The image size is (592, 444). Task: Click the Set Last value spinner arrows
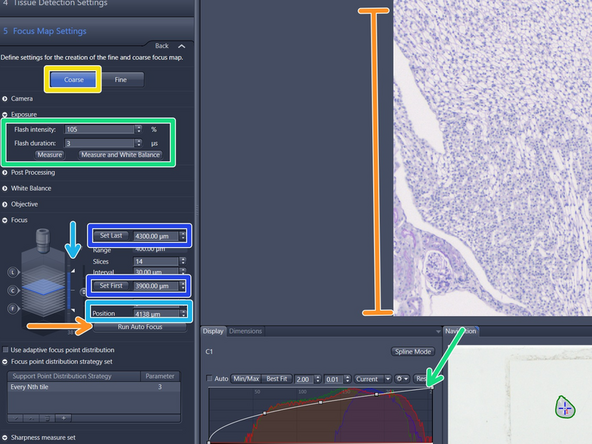(183, 236)
